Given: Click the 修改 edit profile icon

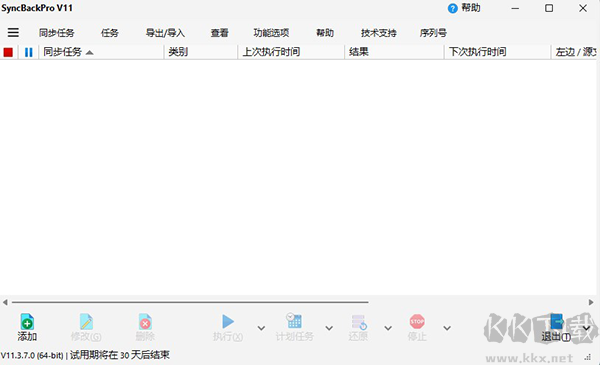Looking at the screenshot, I should point(86,322).
